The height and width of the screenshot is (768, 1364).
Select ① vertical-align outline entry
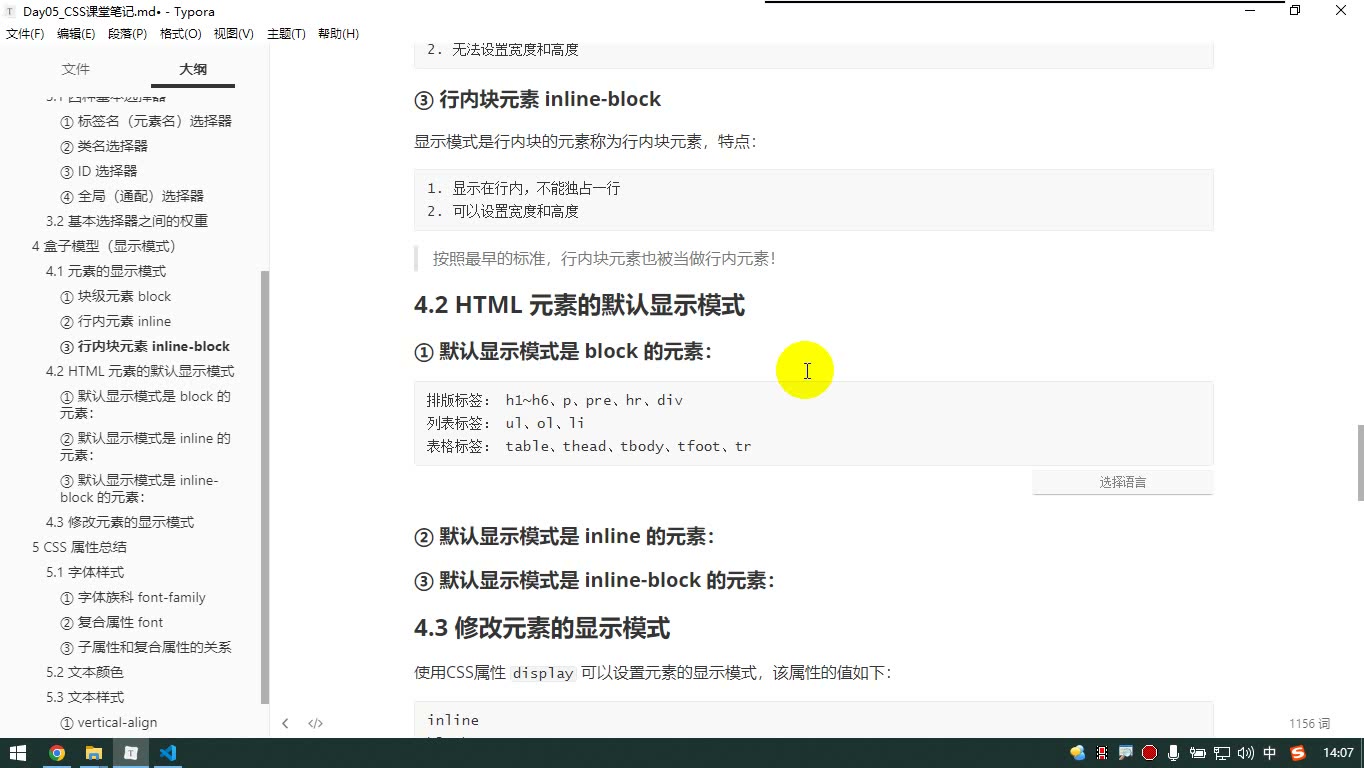tap(109, 722)
